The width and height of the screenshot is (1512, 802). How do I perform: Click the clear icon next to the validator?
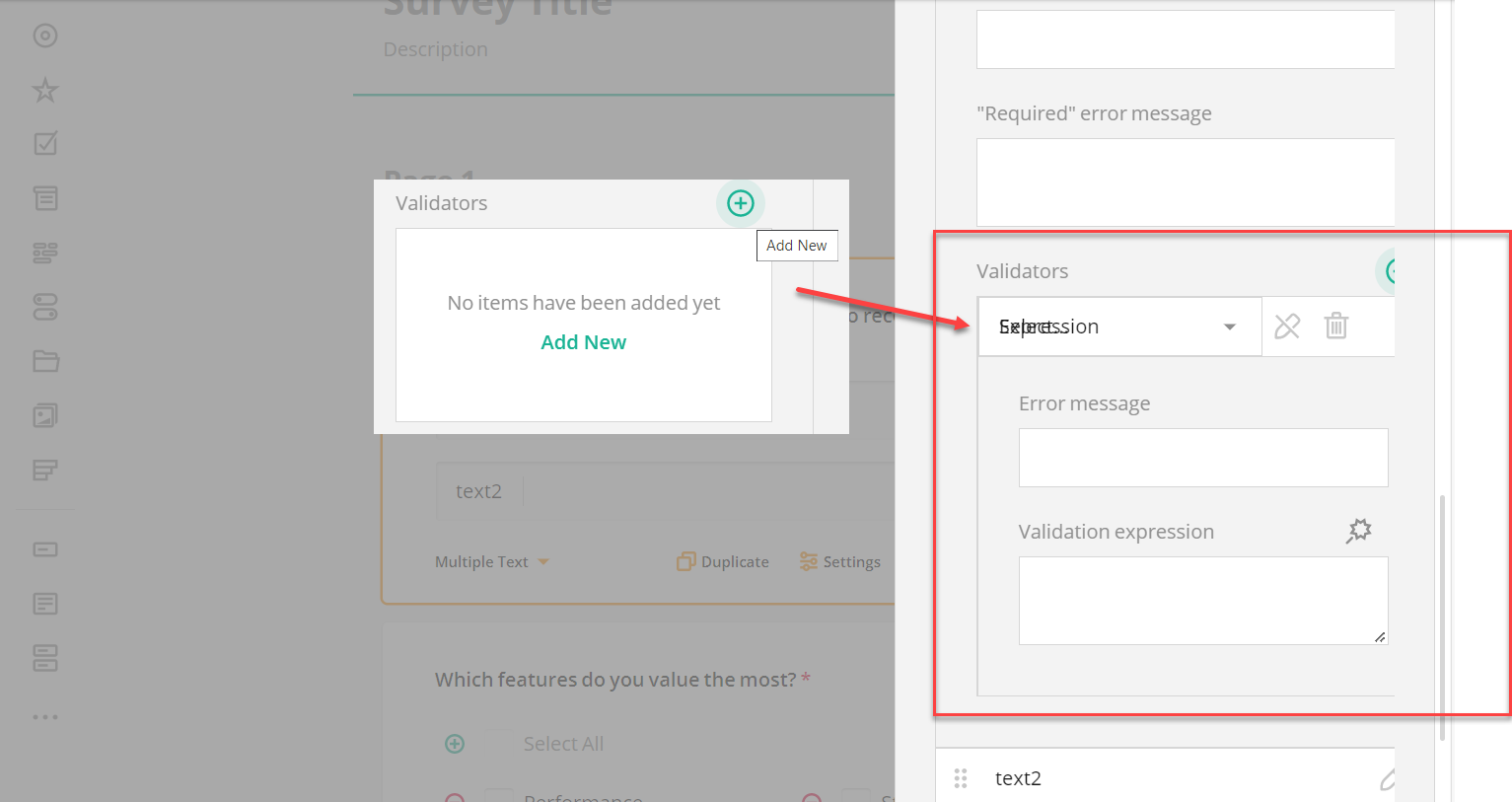coord(1287,326)
